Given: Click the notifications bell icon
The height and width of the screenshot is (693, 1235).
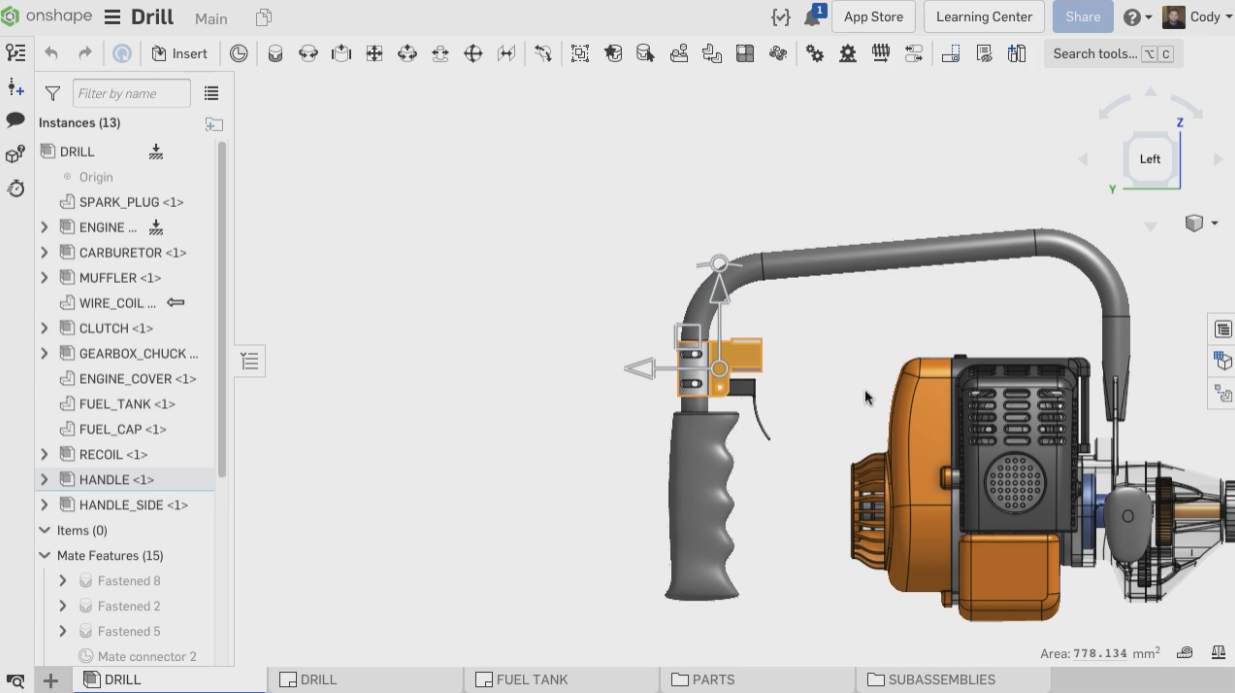Looking at the screenshot, I should 812,18.
